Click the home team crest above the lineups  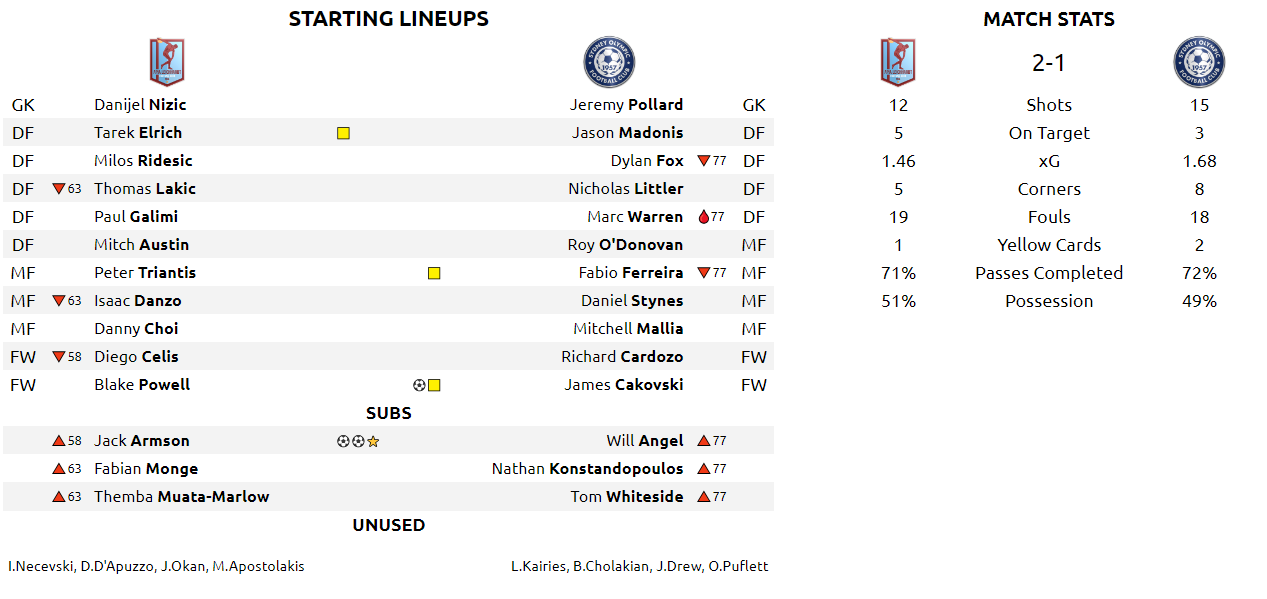[167, 62]
